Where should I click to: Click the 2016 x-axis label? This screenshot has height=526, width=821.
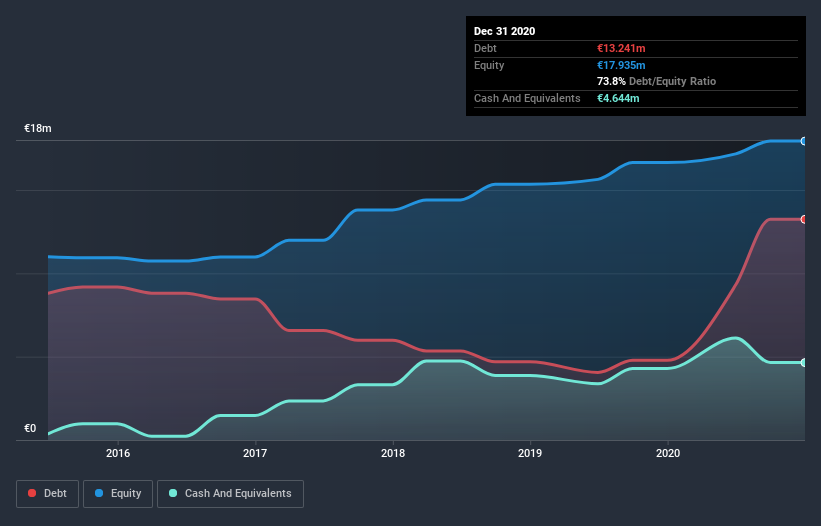(x=118, y=453)
